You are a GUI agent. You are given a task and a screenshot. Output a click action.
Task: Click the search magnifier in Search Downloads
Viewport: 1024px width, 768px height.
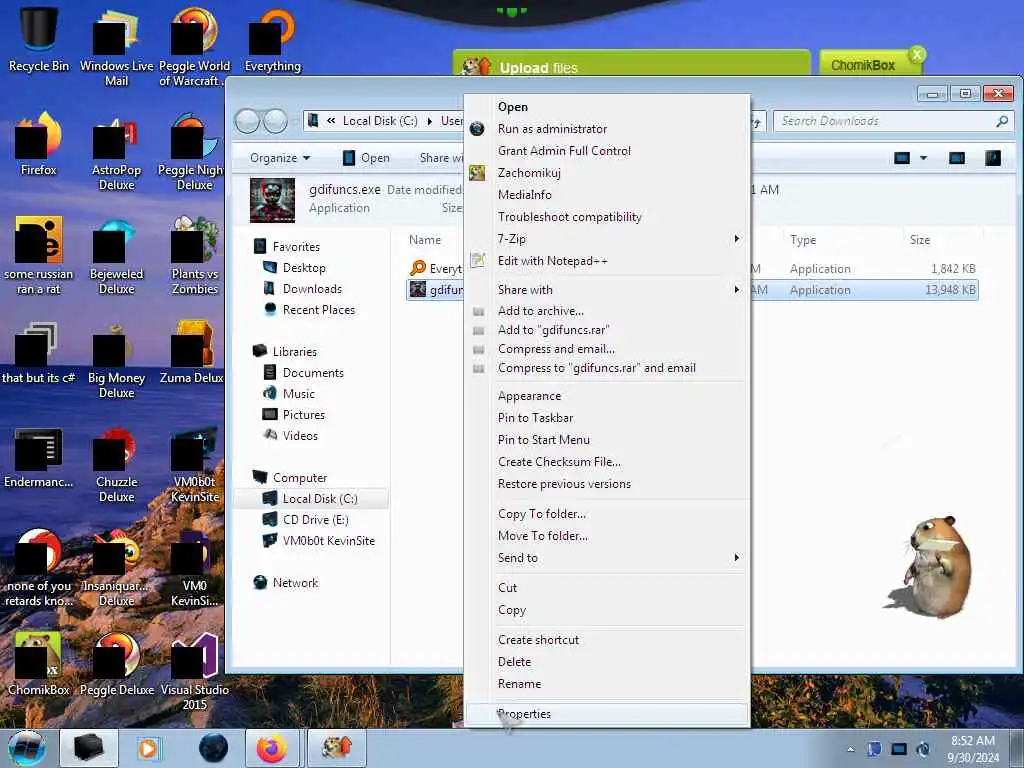click(1002, 121)
